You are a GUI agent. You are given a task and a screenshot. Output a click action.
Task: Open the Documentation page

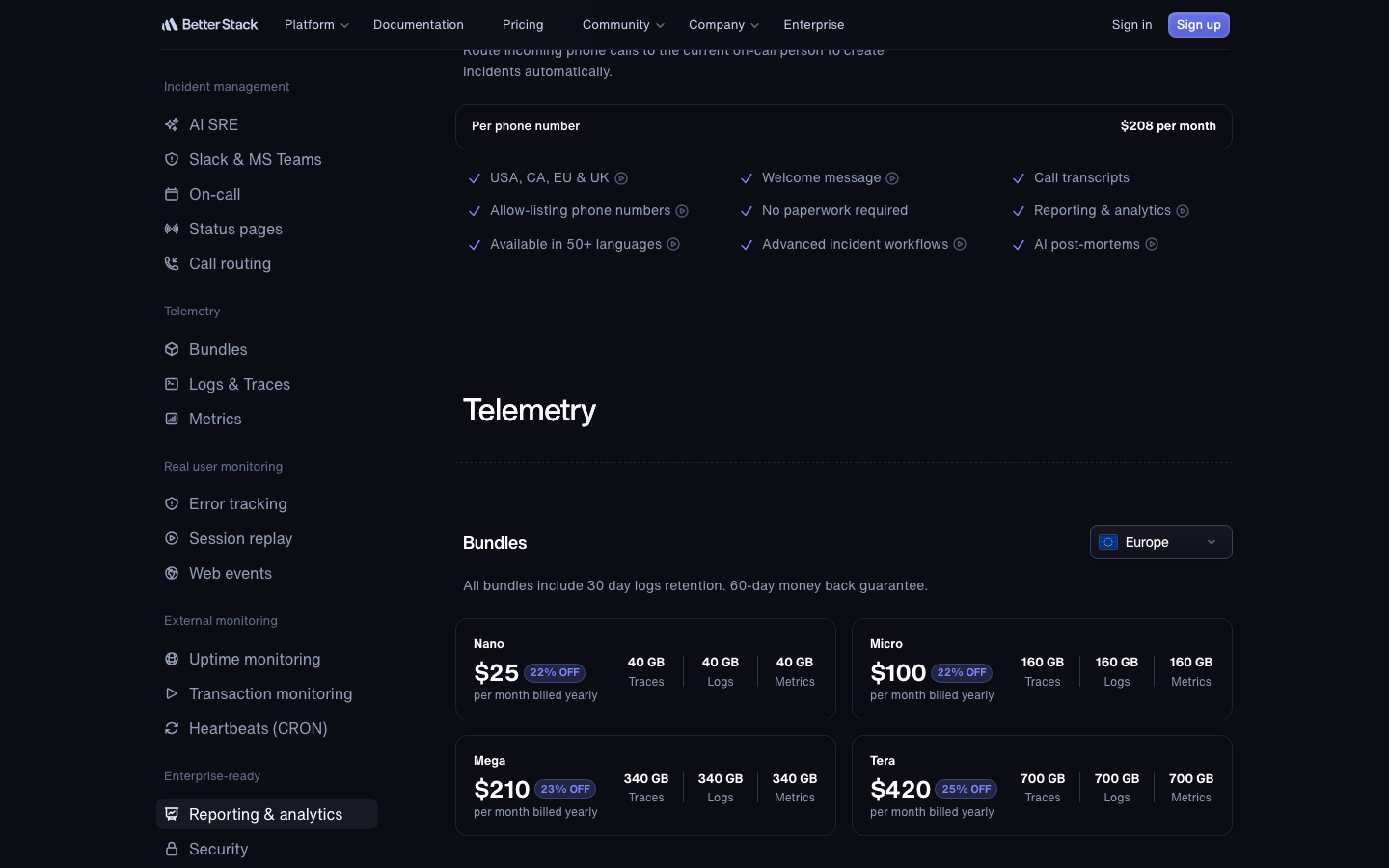(x=419, y=25)
